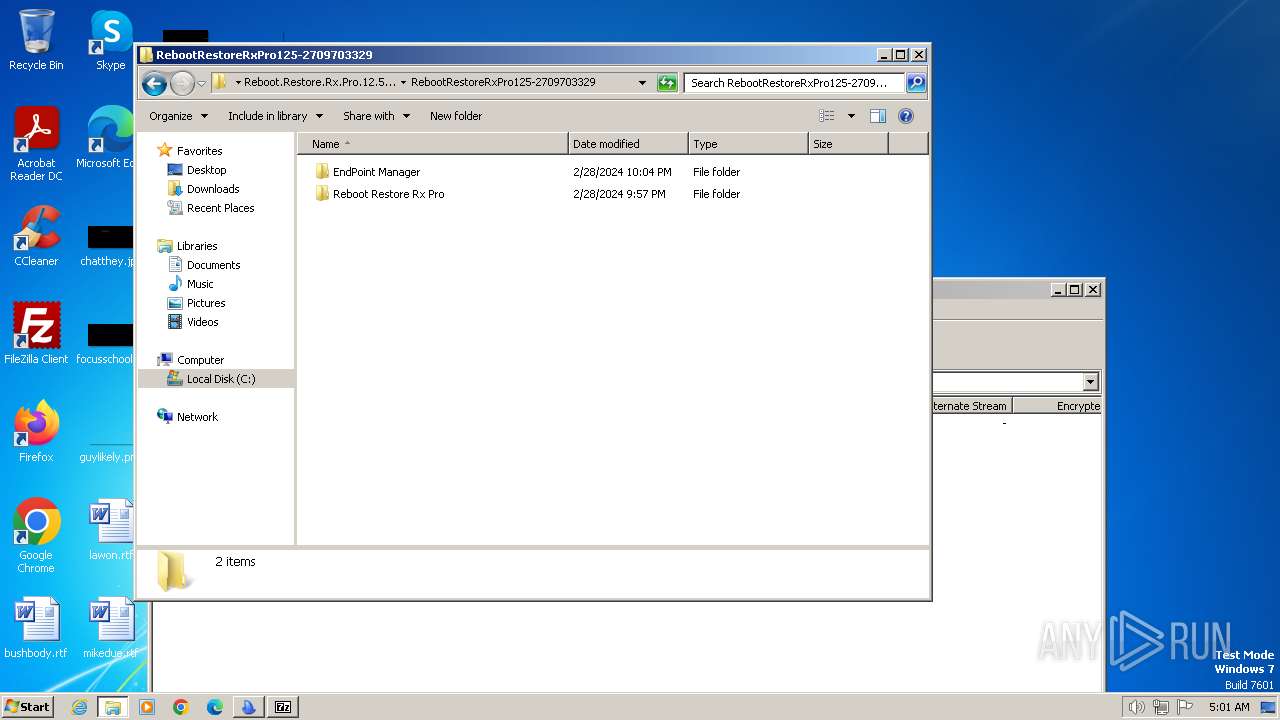Screen dimensions: 1280x720
Task: Click the FileZilla Client desktop icon
Action: click(36, 334)
